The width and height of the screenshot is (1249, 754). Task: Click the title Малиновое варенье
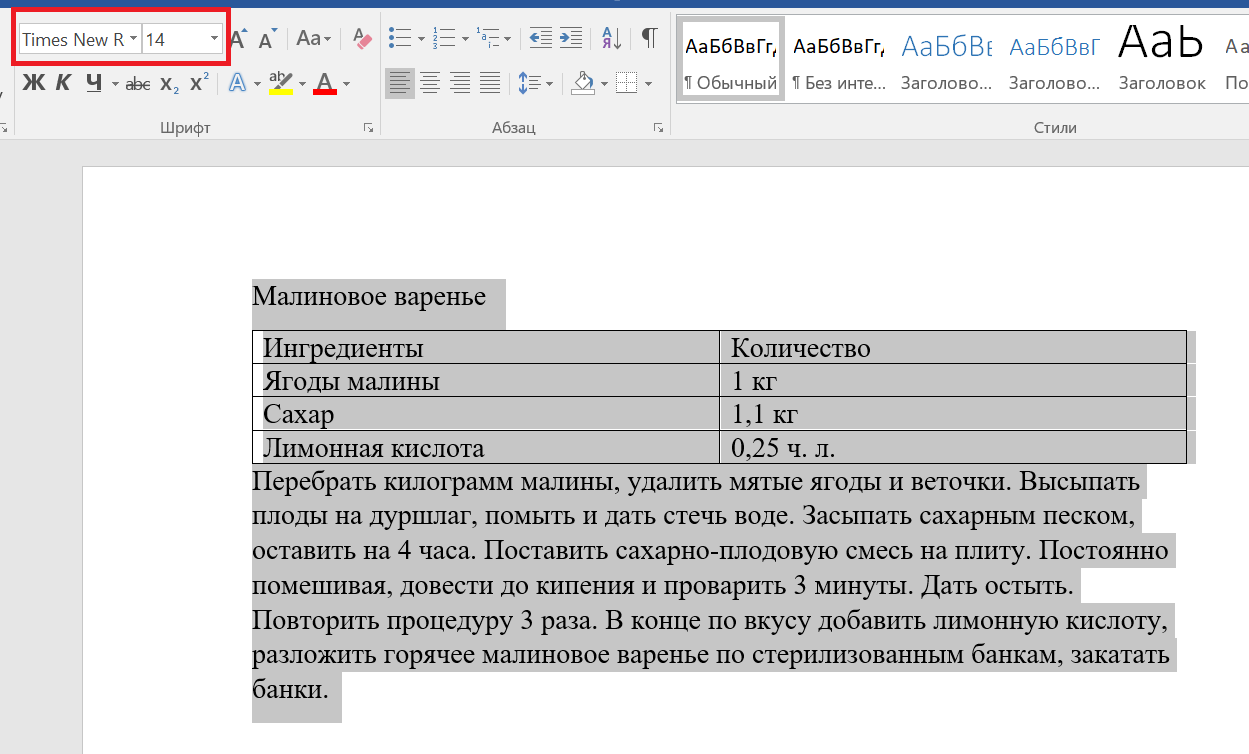tap(369, 297)
